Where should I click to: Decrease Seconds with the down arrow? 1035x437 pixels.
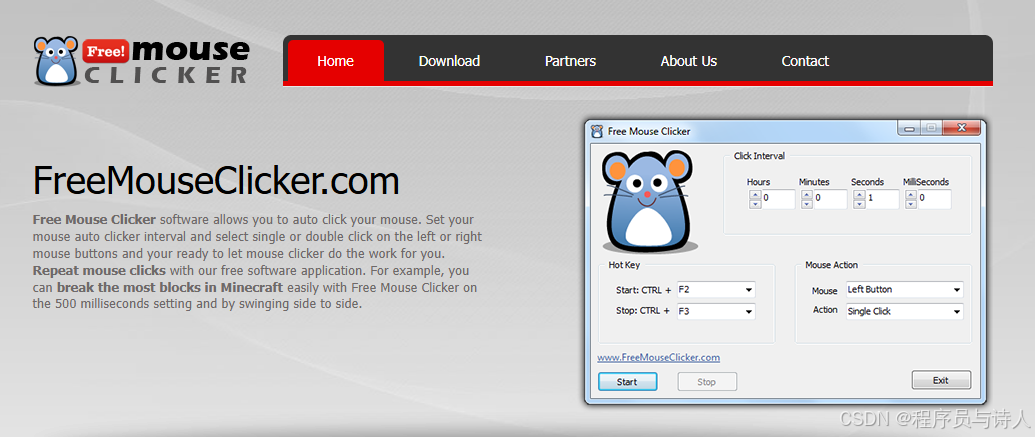coord(859,204)
